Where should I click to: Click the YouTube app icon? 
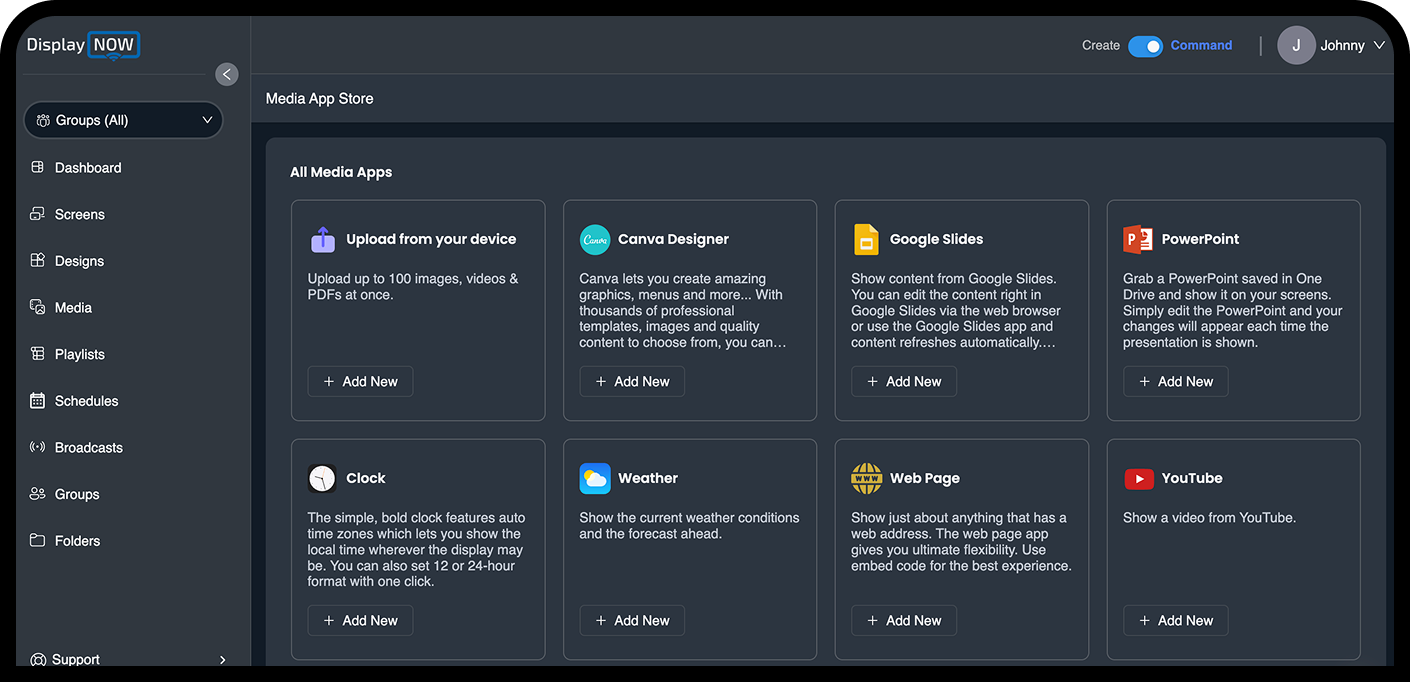[x=1138, y=479]
